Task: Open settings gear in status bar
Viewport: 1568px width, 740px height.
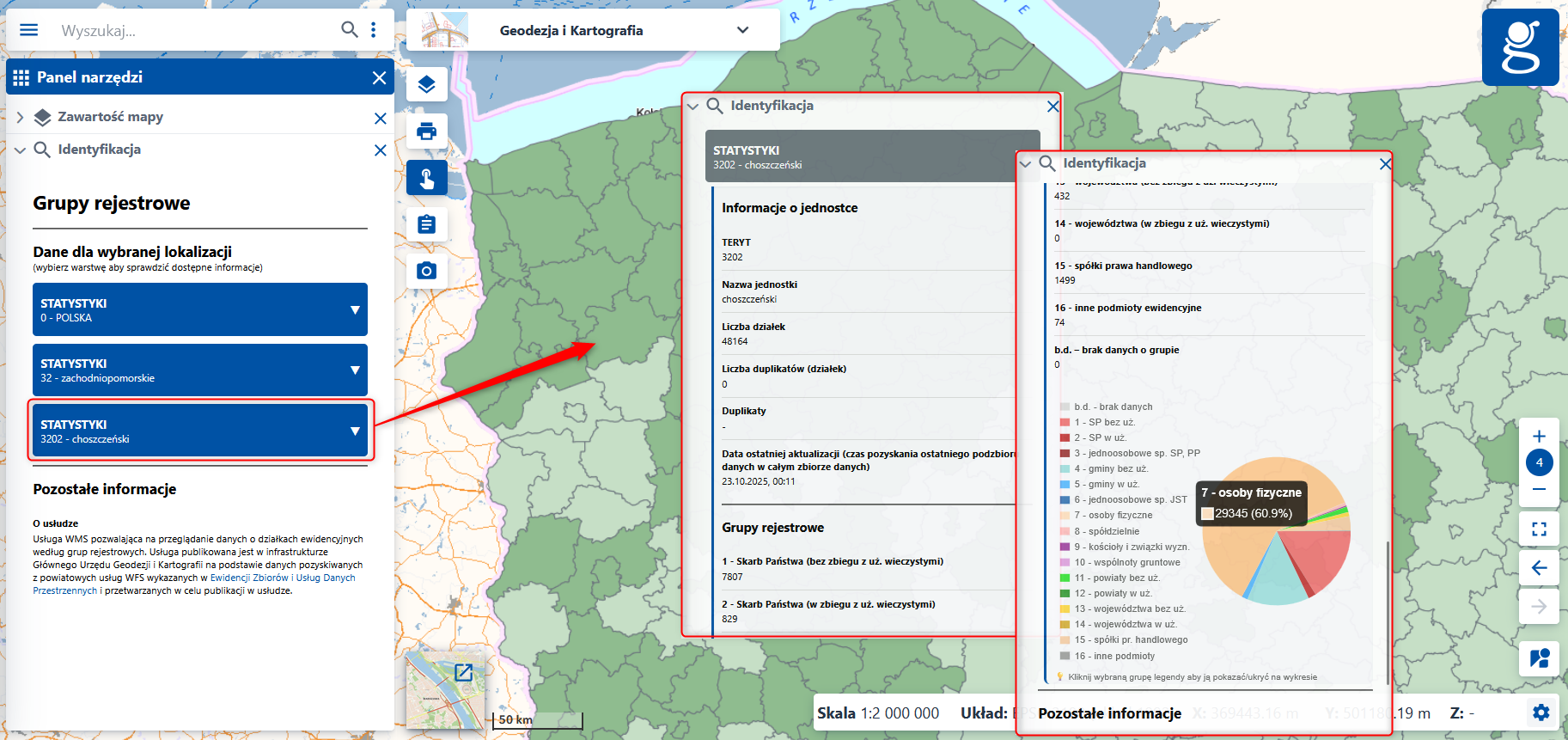Action: [1541, 712]
